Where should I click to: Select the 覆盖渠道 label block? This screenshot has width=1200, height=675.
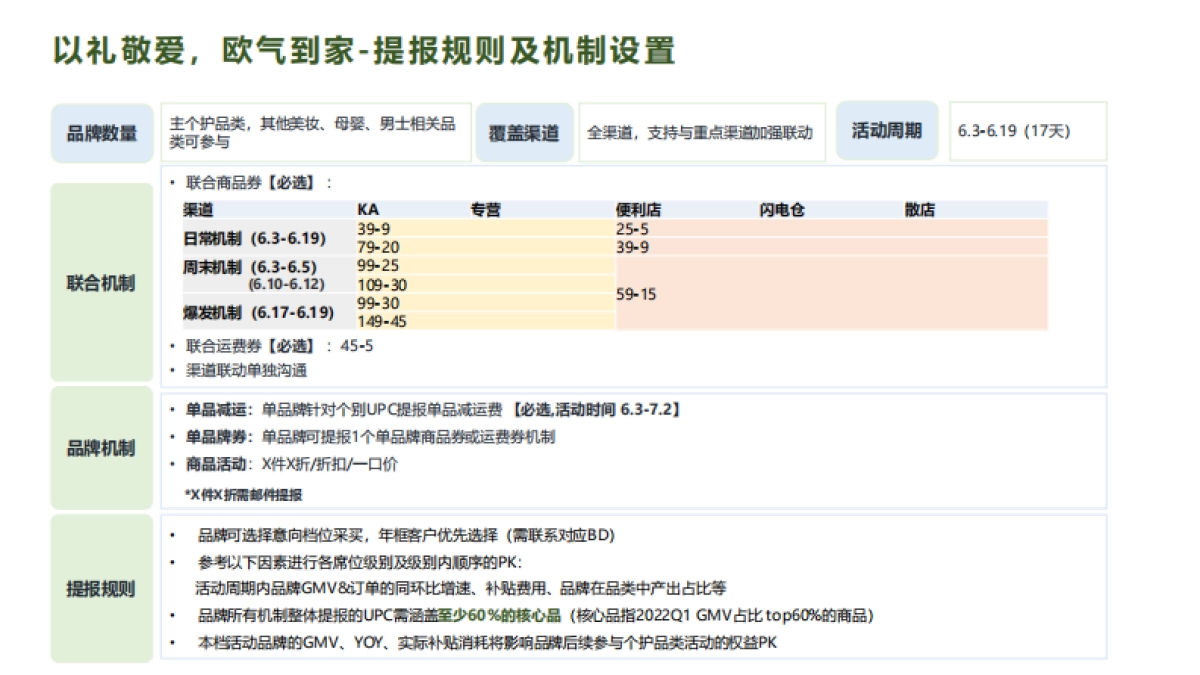(x=524, y=129)
